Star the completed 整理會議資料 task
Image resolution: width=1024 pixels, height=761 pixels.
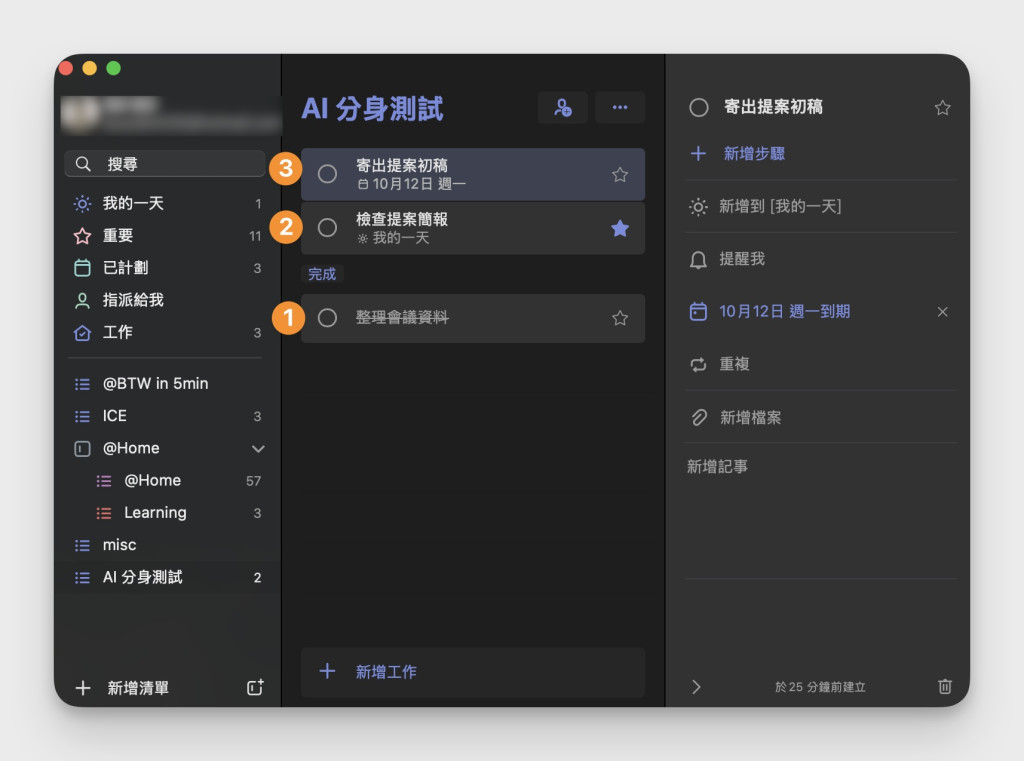620,318
